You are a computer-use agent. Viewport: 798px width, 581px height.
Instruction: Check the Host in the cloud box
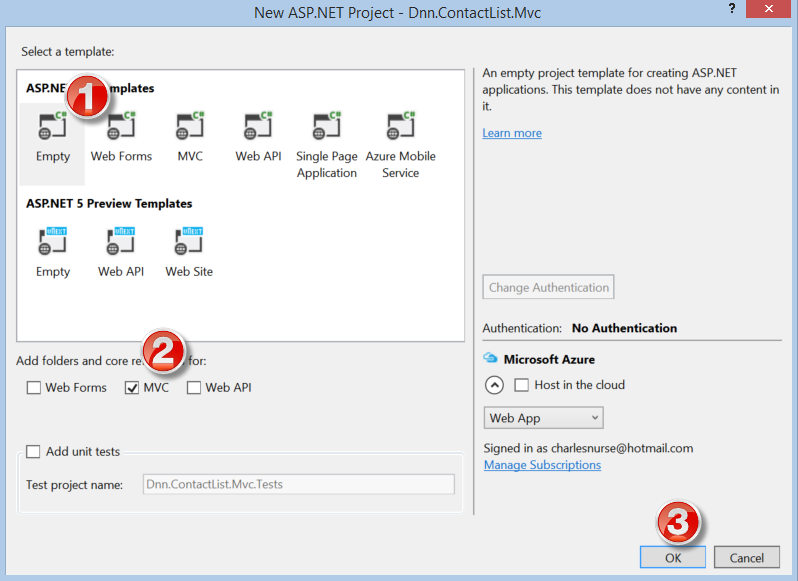coord(522,385)
